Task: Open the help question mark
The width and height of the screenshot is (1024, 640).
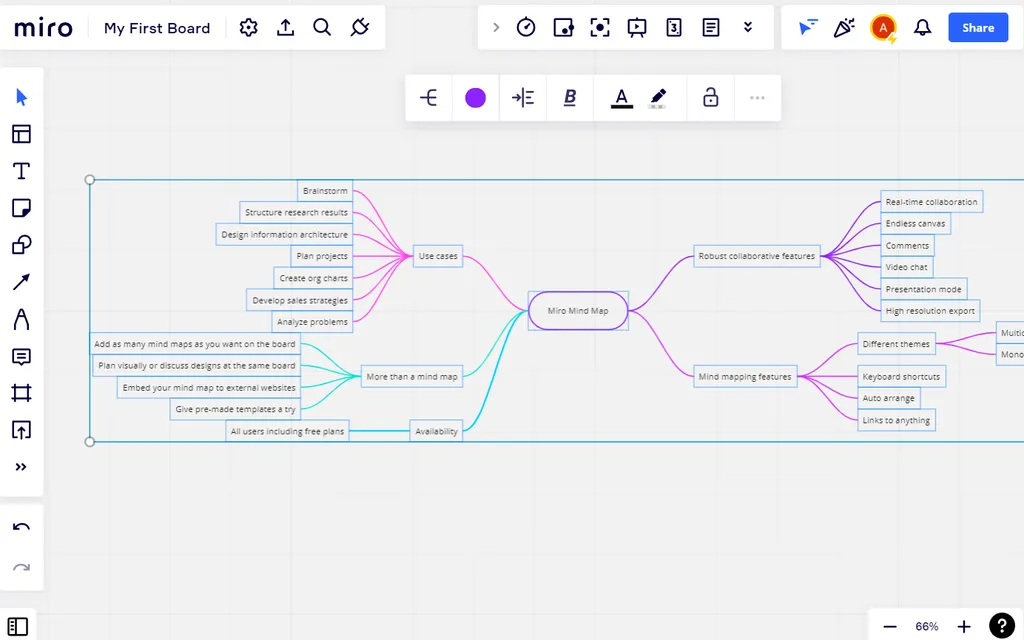Action: click(1002, 626)
